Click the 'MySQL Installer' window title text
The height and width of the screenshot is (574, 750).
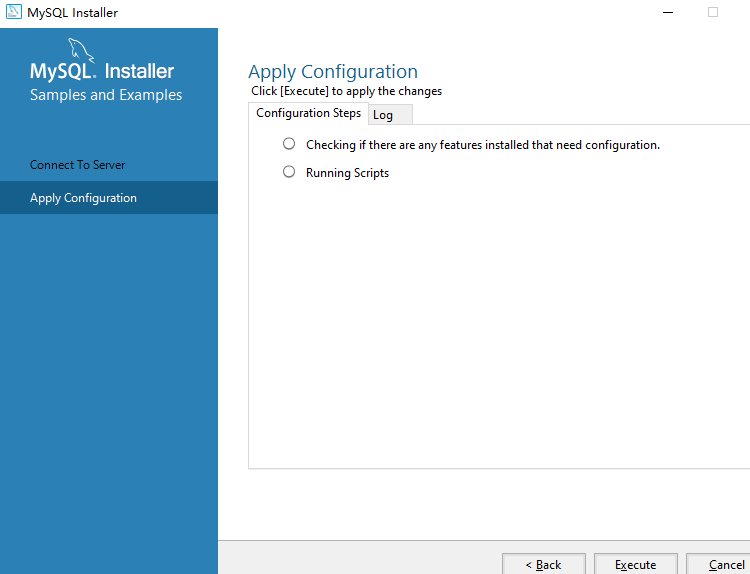click(x=72, y=13)
